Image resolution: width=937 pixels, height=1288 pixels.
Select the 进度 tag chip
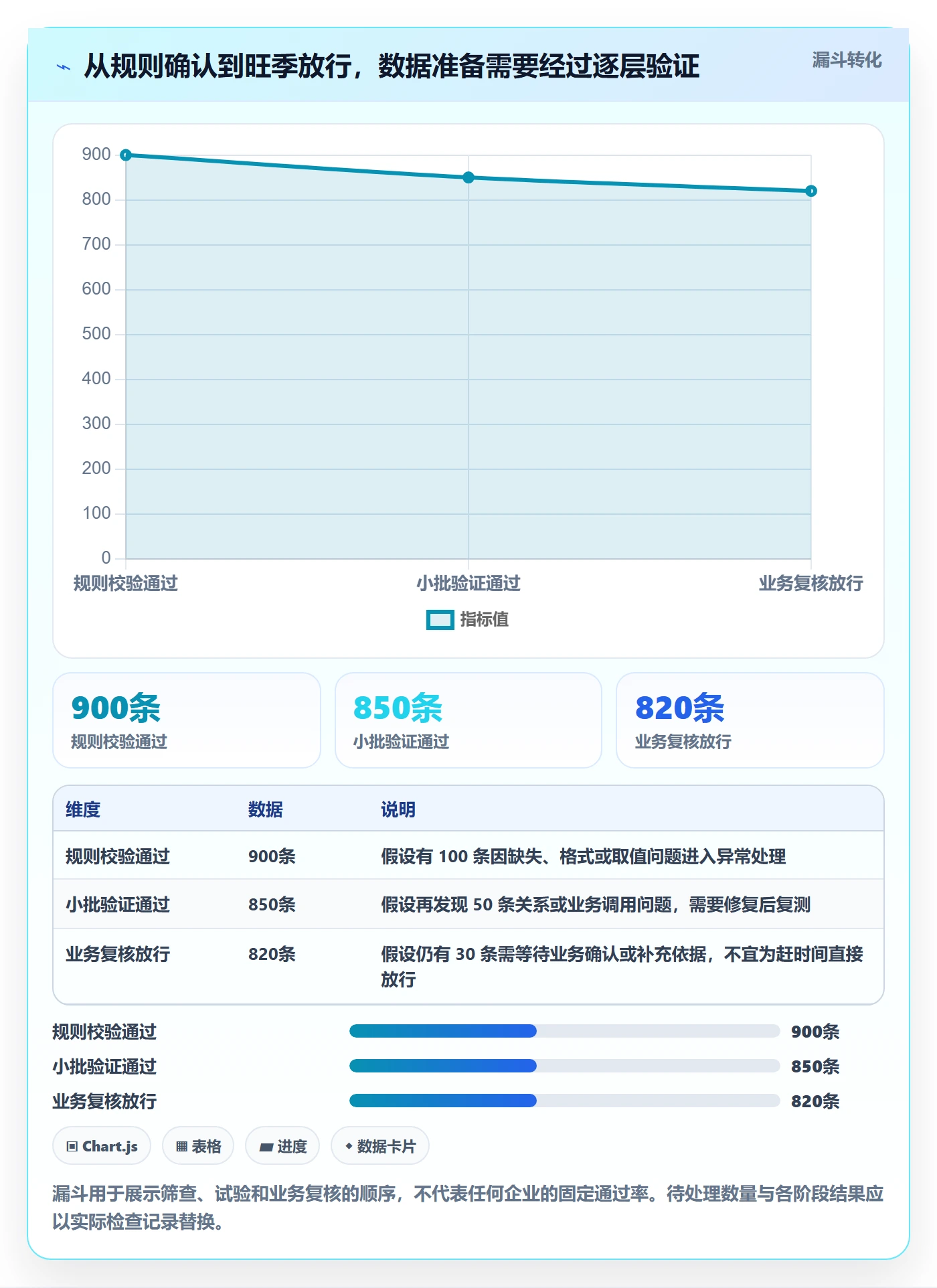click(x=282, y=1146)
